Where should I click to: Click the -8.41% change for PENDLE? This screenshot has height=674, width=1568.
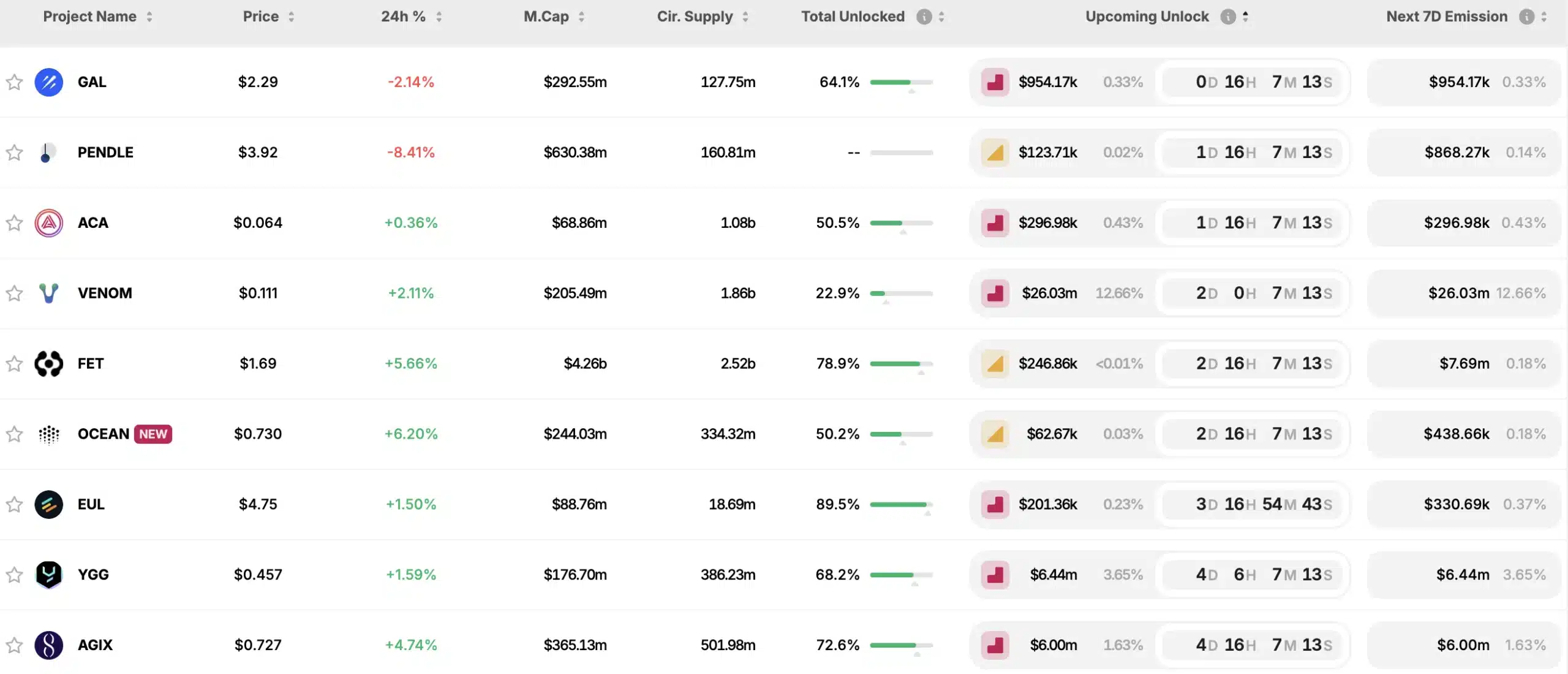coord(411,153)
